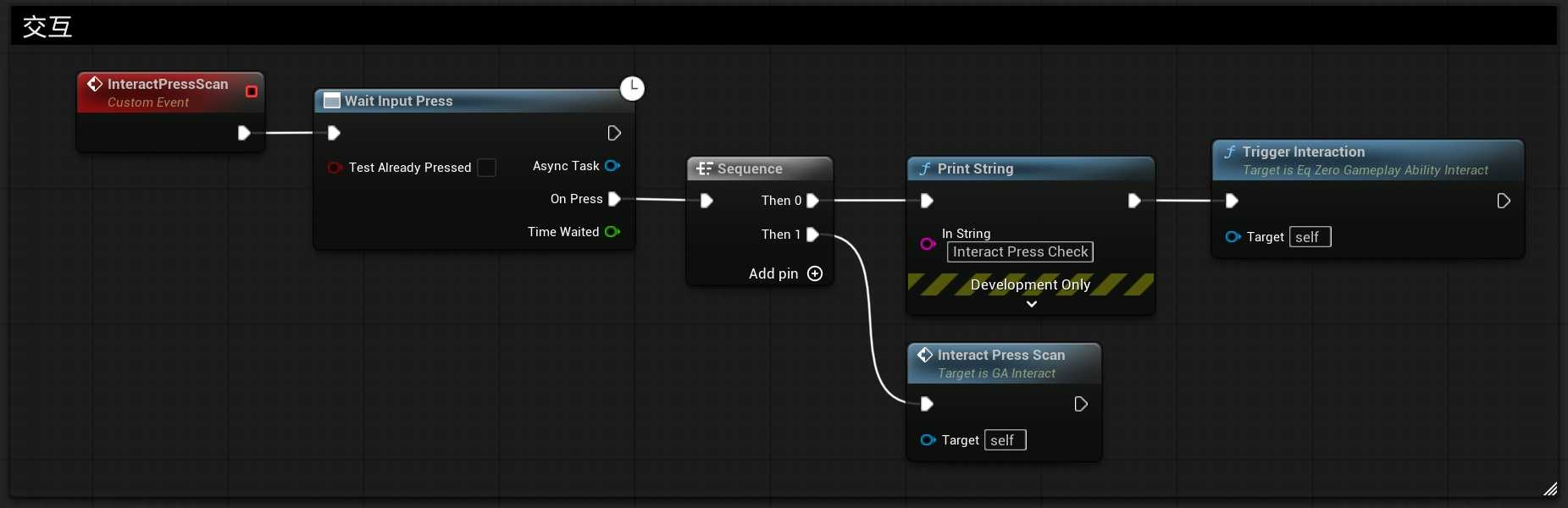Click the Then 0 execution pin
The width and height of the screenshot is (1568, 508).
pyautogui.click(x=812, y=201)
